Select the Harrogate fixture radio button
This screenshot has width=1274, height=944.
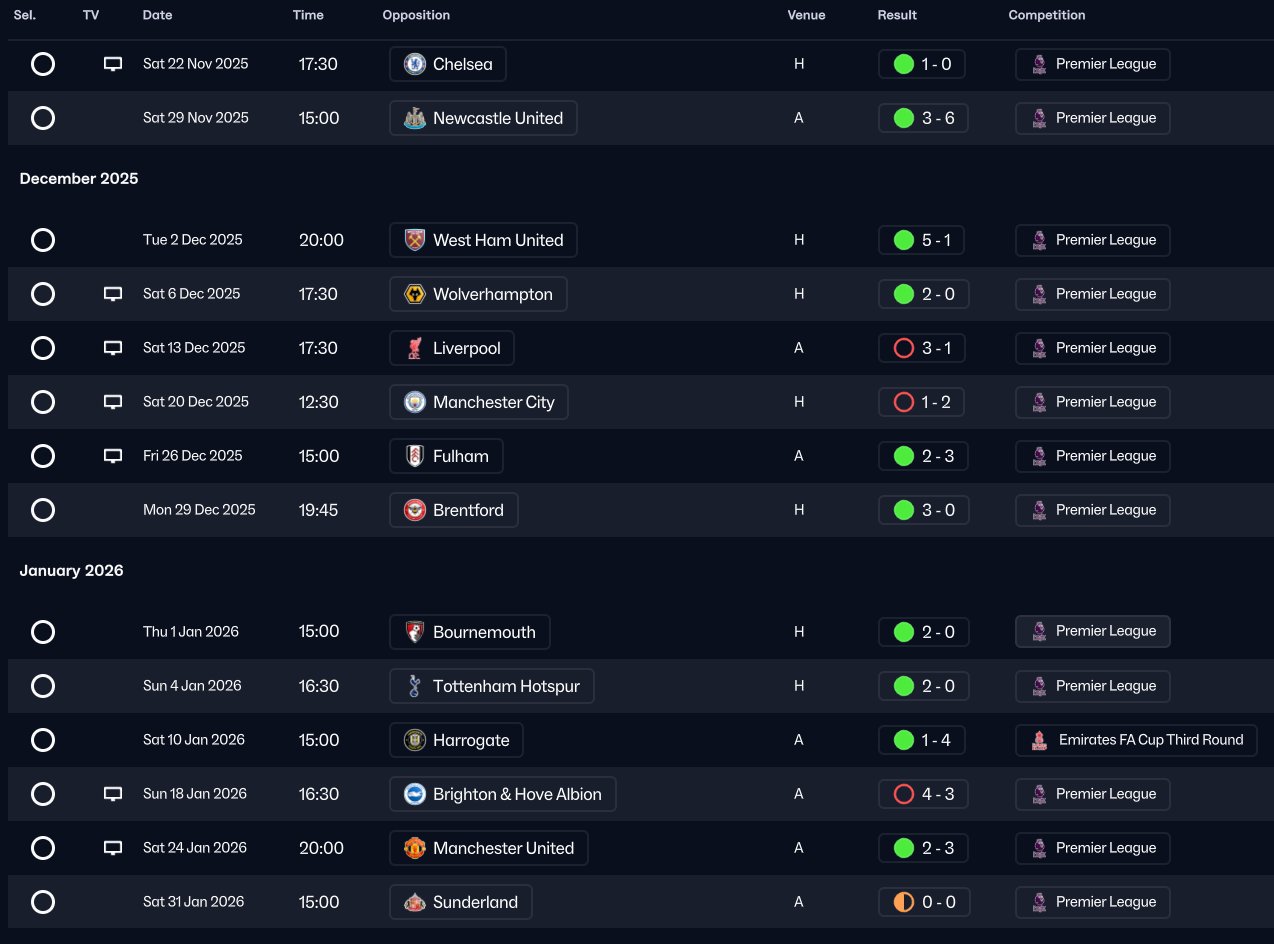click(43, 740)
